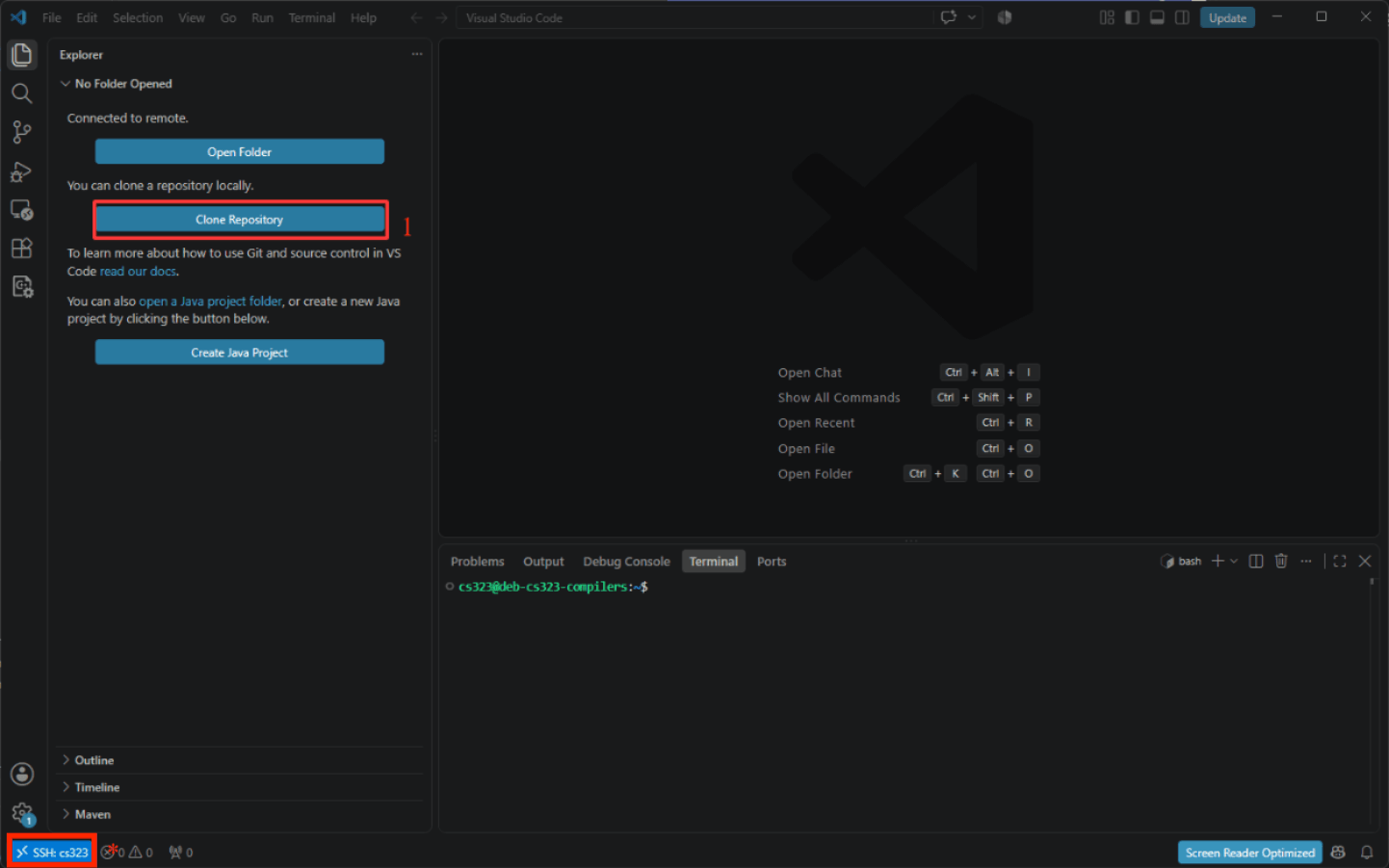This screenshot has width=1389, height=868.
Task: Go back with the navigation arrow
Action: point(416,17)
